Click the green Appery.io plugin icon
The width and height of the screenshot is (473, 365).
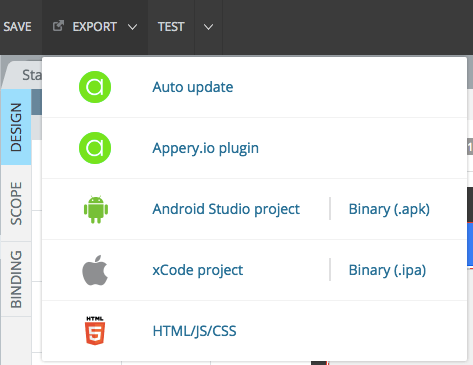coord(95,148)
